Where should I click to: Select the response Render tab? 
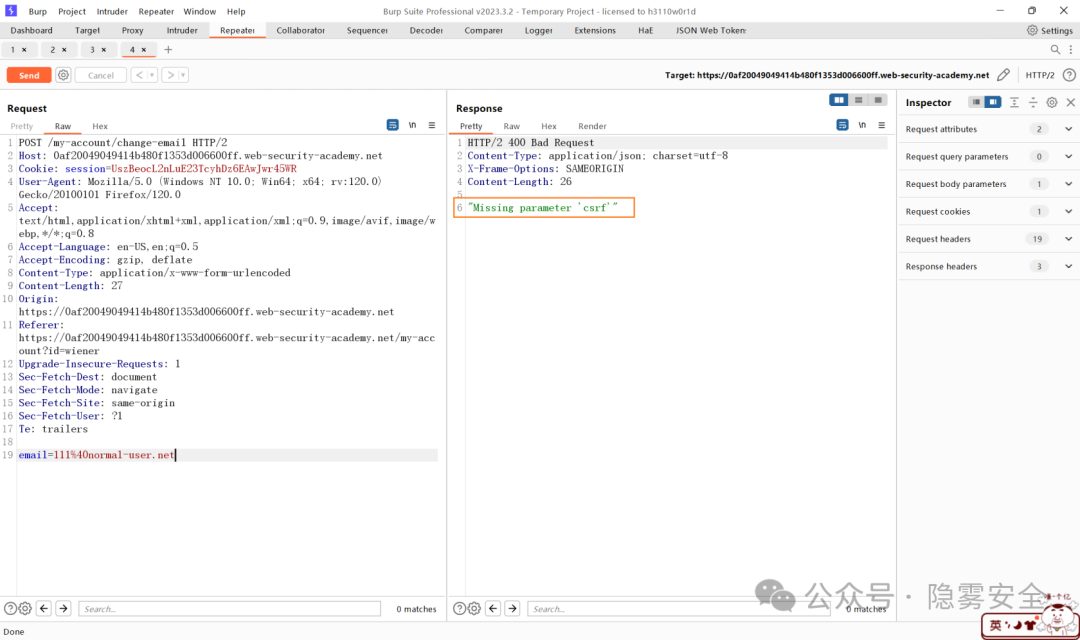(592, 126)
